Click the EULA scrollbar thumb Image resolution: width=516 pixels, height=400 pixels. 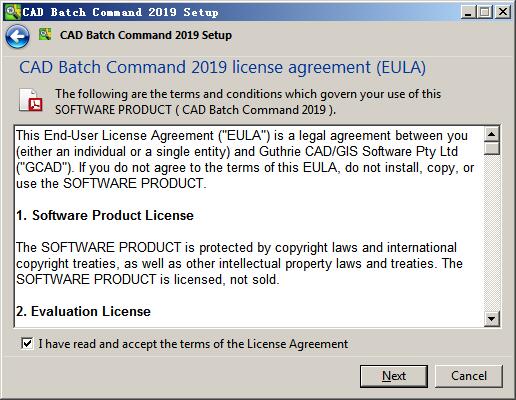point(492,148)
